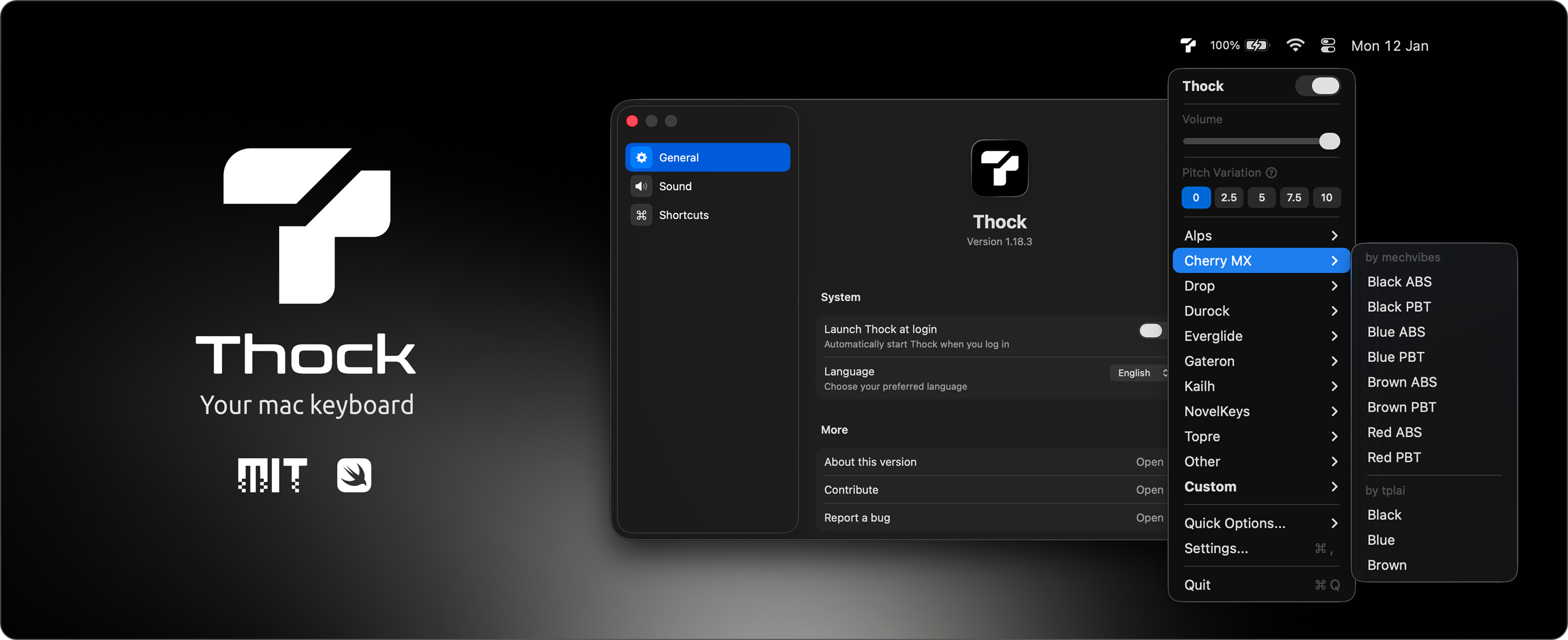Expand the Alps submenu
Screen dimensions: 1568x640
[1261, 235]
